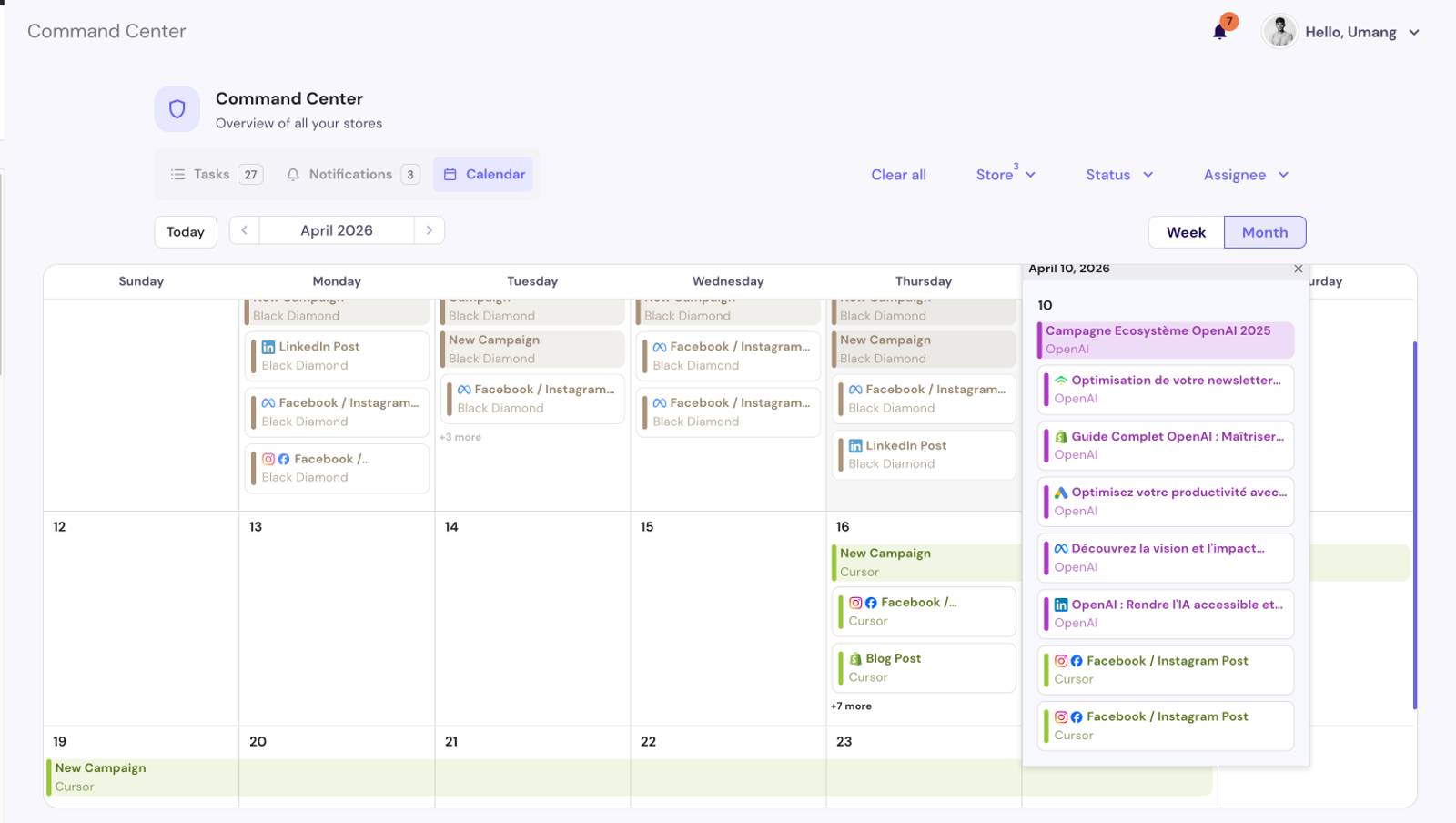This screenshot has height=823, width=1456.
Task: Click LinkedIn icon on Monday's LinkedIn Post
Action: (268, 347)
